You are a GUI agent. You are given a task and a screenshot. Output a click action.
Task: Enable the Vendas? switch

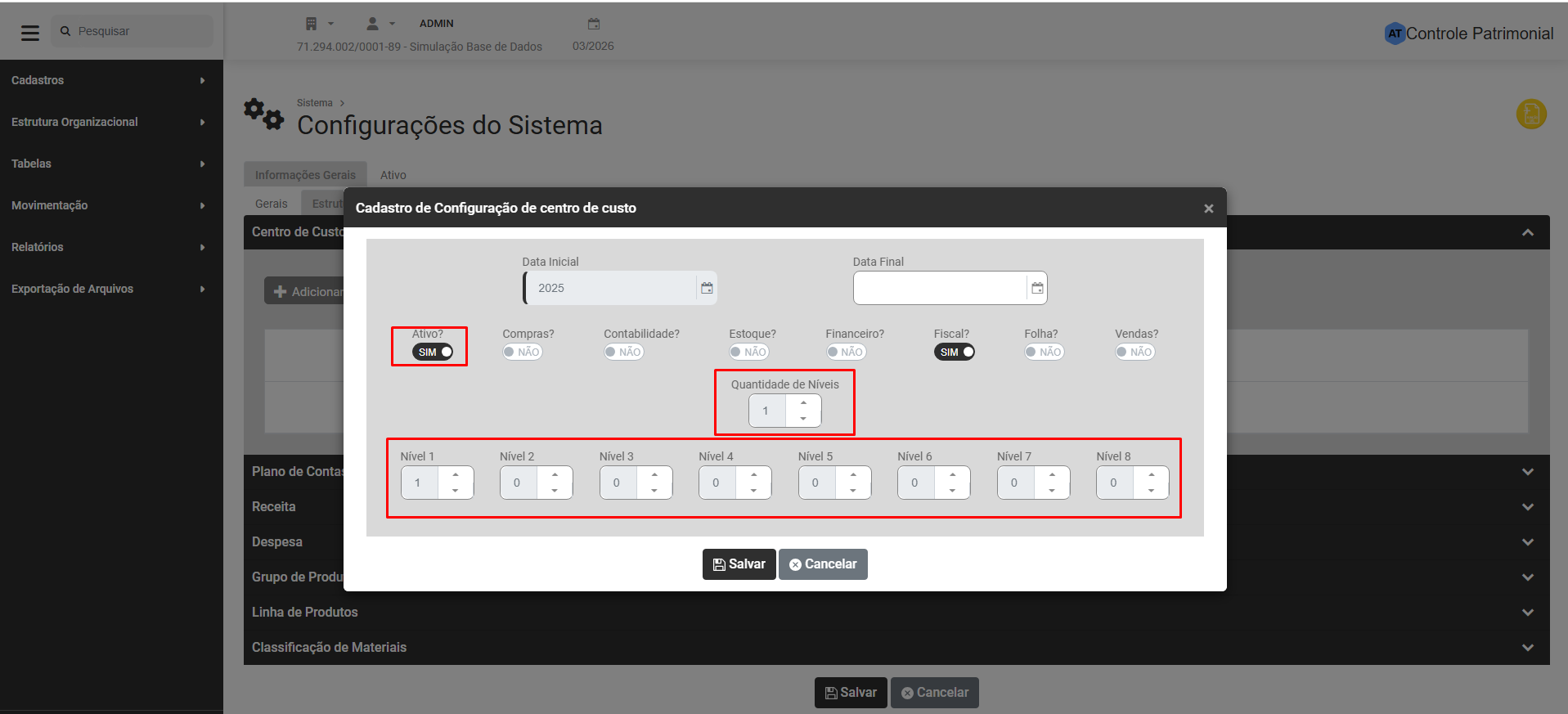pyautogui.click(x=1135, y=352)
